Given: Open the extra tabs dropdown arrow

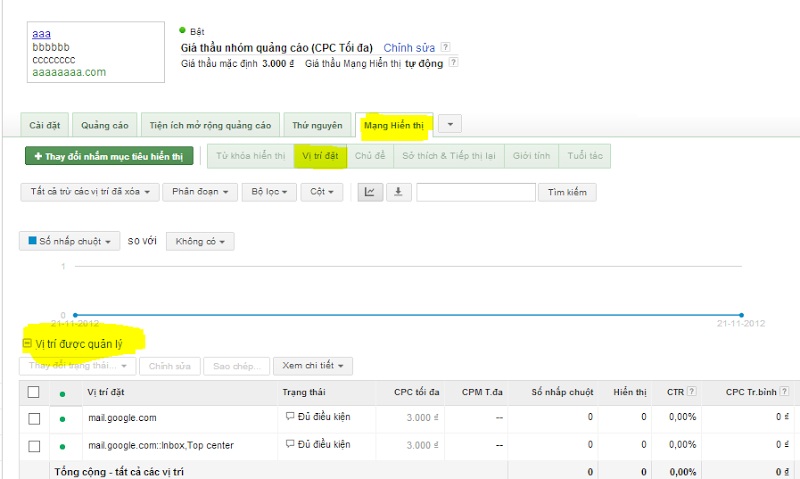Looking at the screenshot, I should point(450,124).
